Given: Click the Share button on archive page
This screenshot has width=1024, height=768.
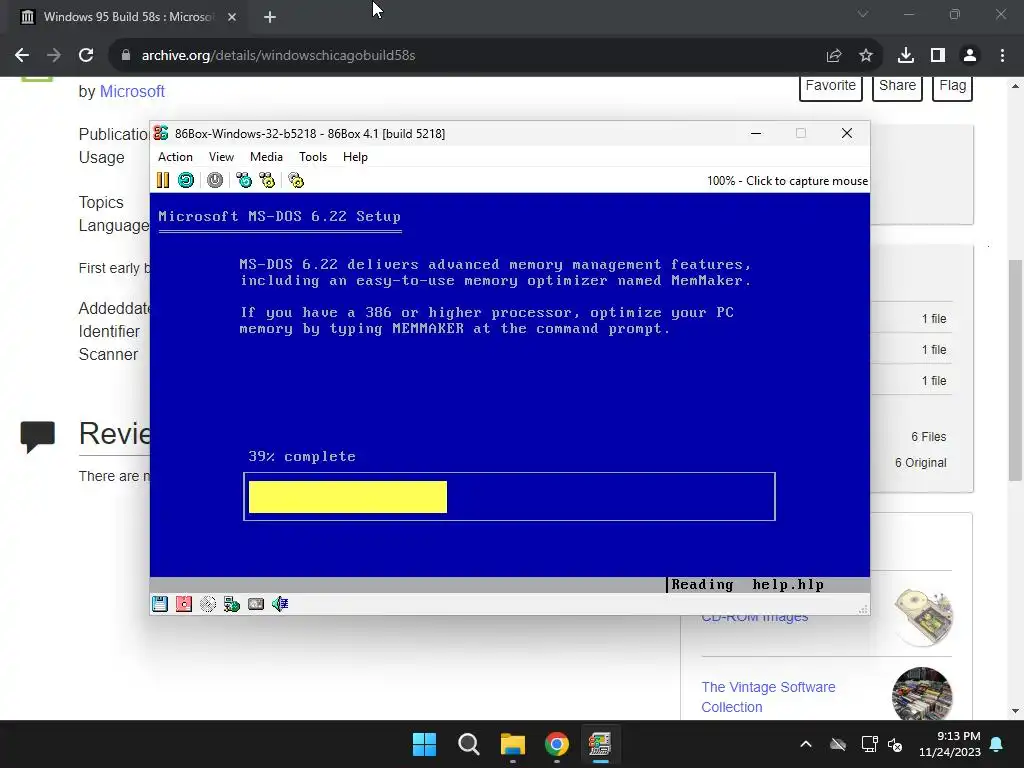Looking at the screenshot, I should click(x=897, y=86).
